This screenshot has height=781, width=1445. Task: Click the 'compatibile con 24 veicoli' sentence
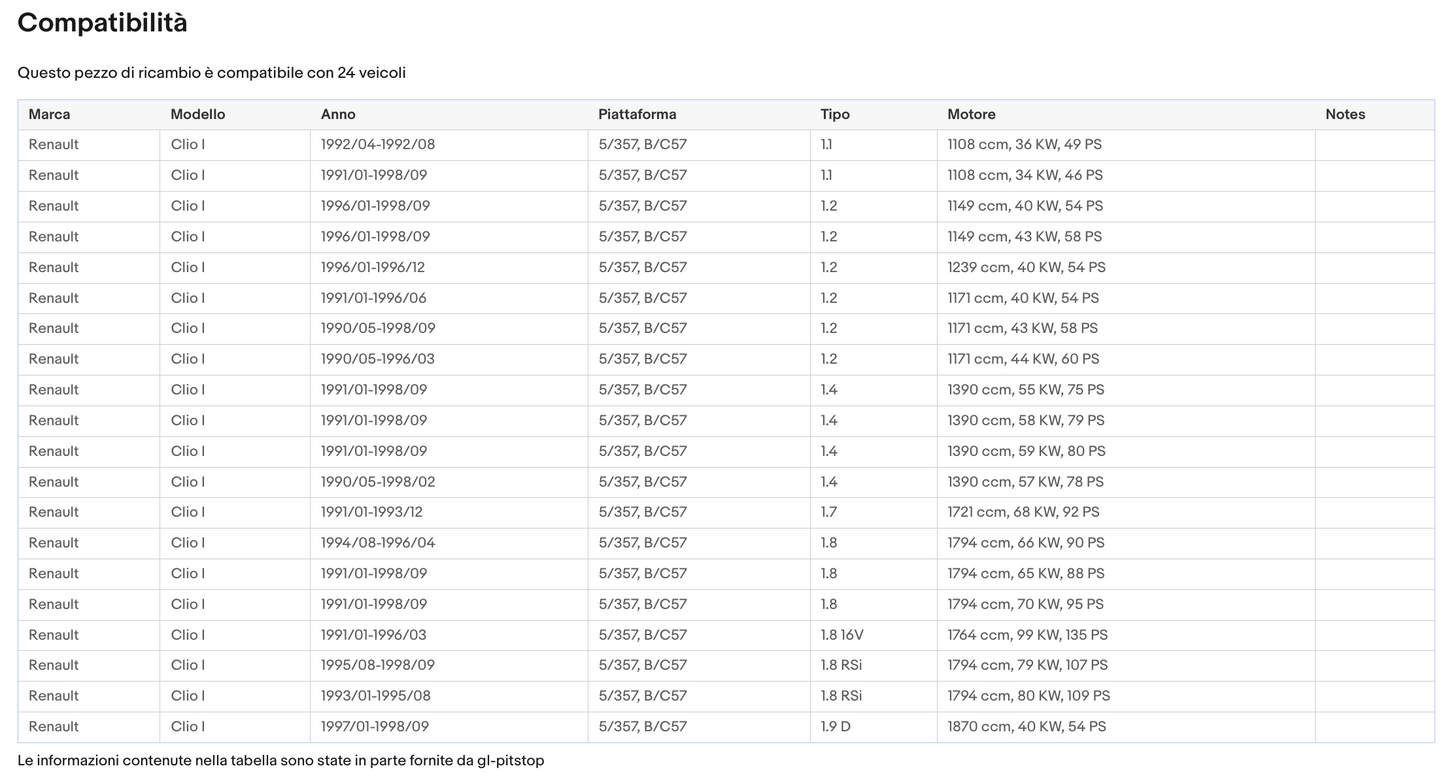click(x=212, y=73)
